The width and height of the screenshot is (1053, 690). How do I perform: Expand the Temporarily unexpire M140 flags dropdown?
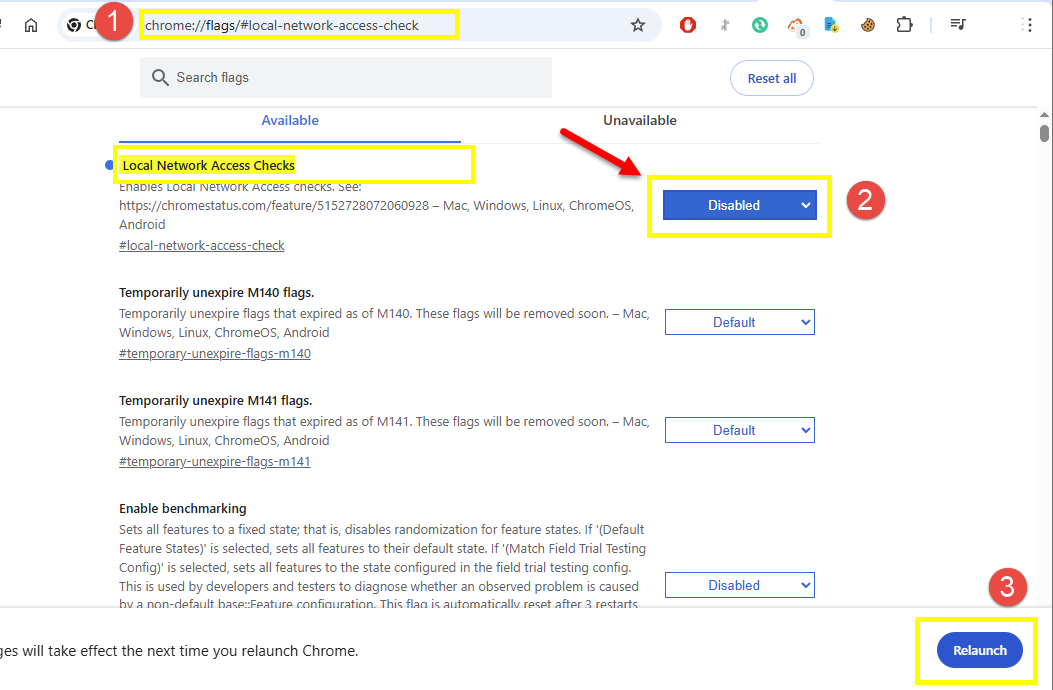coord(739,322)
